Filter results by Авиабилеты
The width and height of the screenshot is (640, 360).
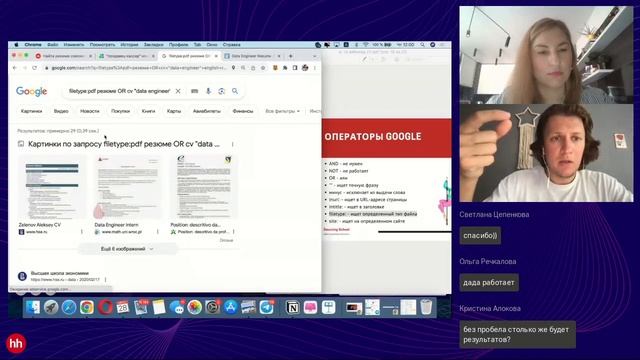[x=207, y=111]
